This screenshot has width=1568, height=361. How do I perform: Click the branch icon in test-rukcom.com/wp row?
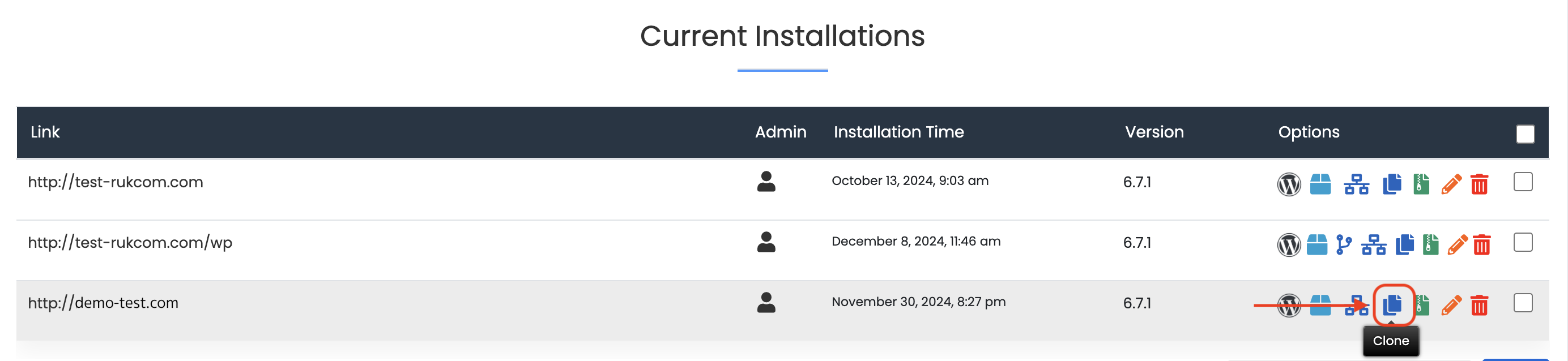pyautogui.click(x=1343, y=244)
